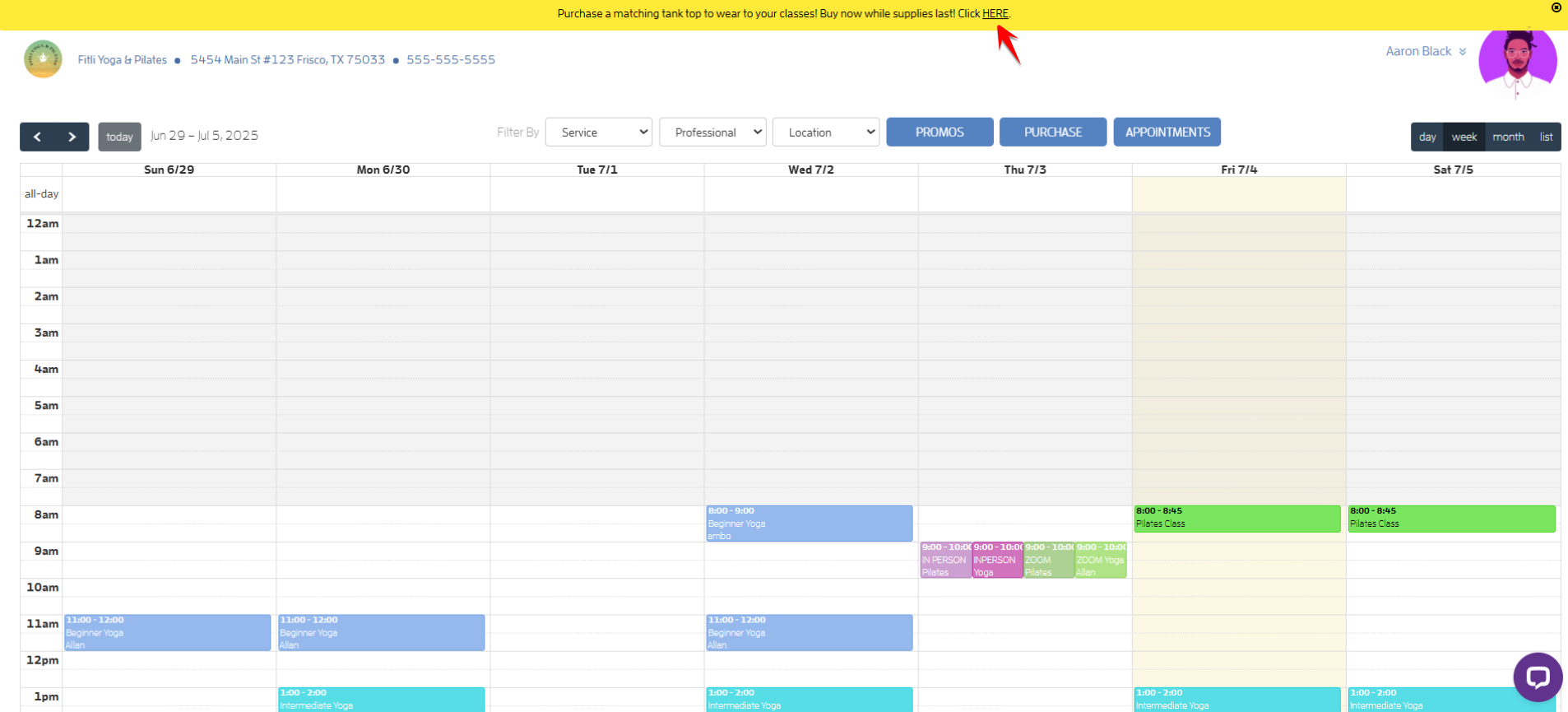
Task: Close the yellow promo banner
Action: (1556, 7)
